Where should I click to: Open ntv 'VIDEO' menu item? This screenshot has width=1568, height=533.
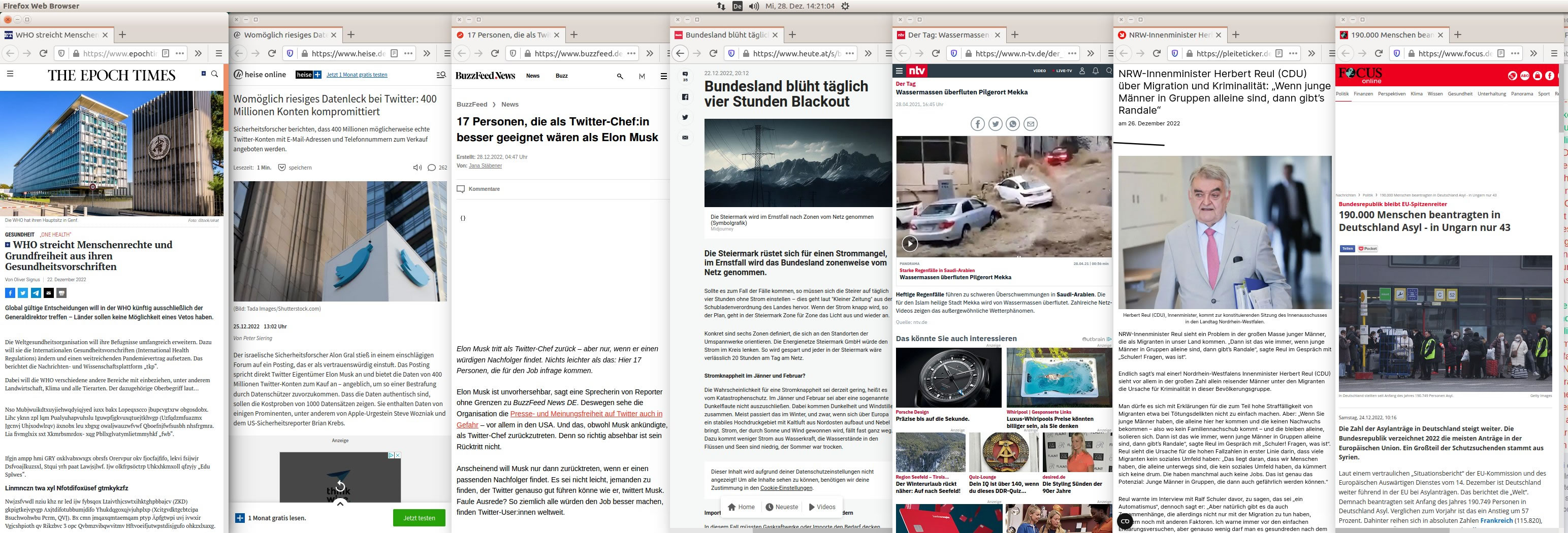(x=1039, y=71)
